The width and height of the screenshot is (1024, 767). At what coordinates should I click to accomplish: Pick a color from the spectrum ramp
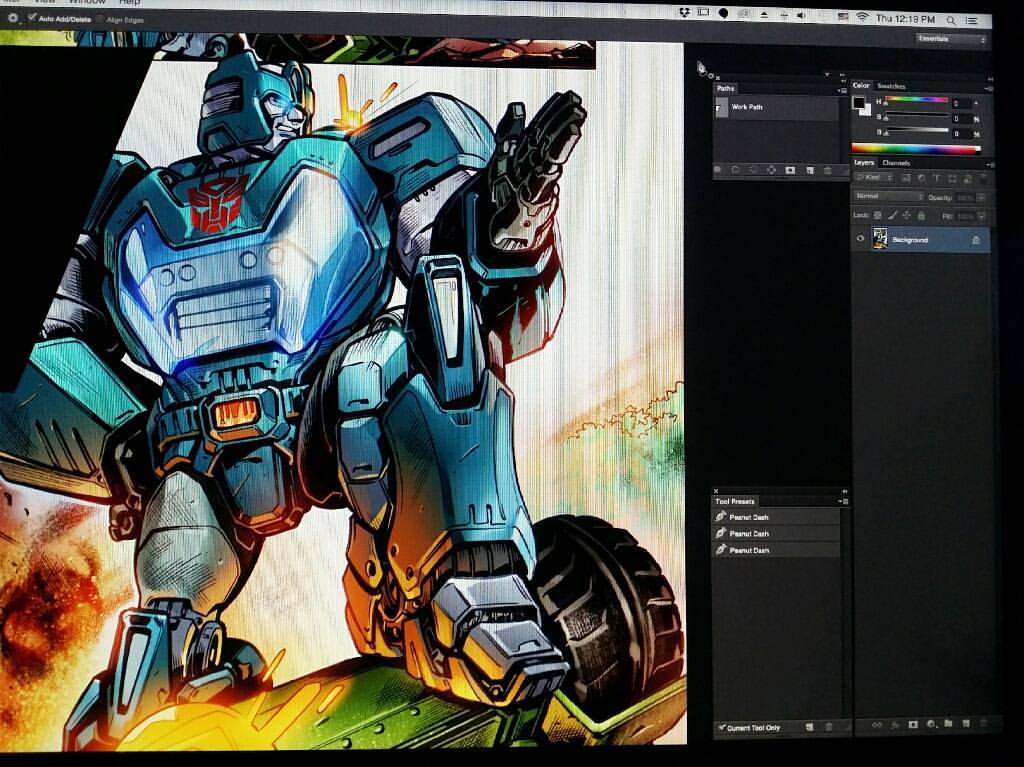click(x=916, y=149)
